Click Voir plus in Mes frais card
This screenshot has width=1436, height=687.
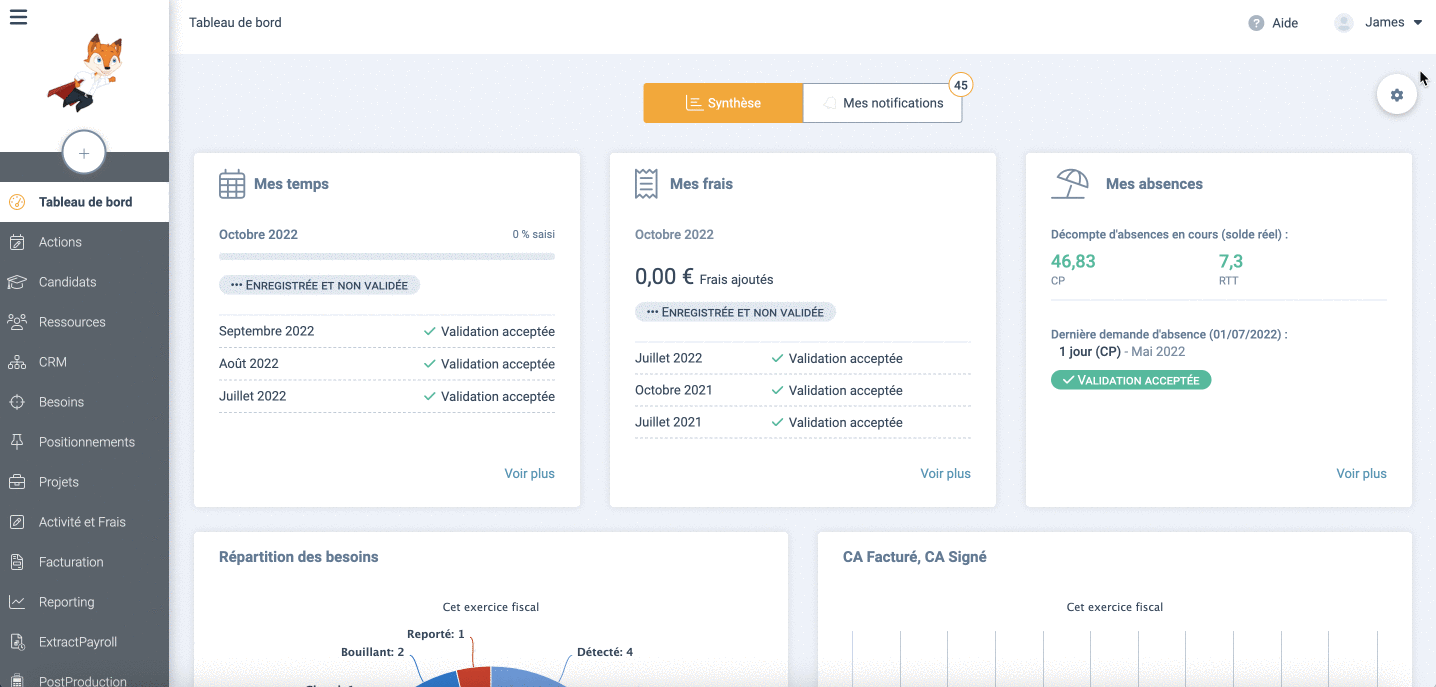(945, 474)
